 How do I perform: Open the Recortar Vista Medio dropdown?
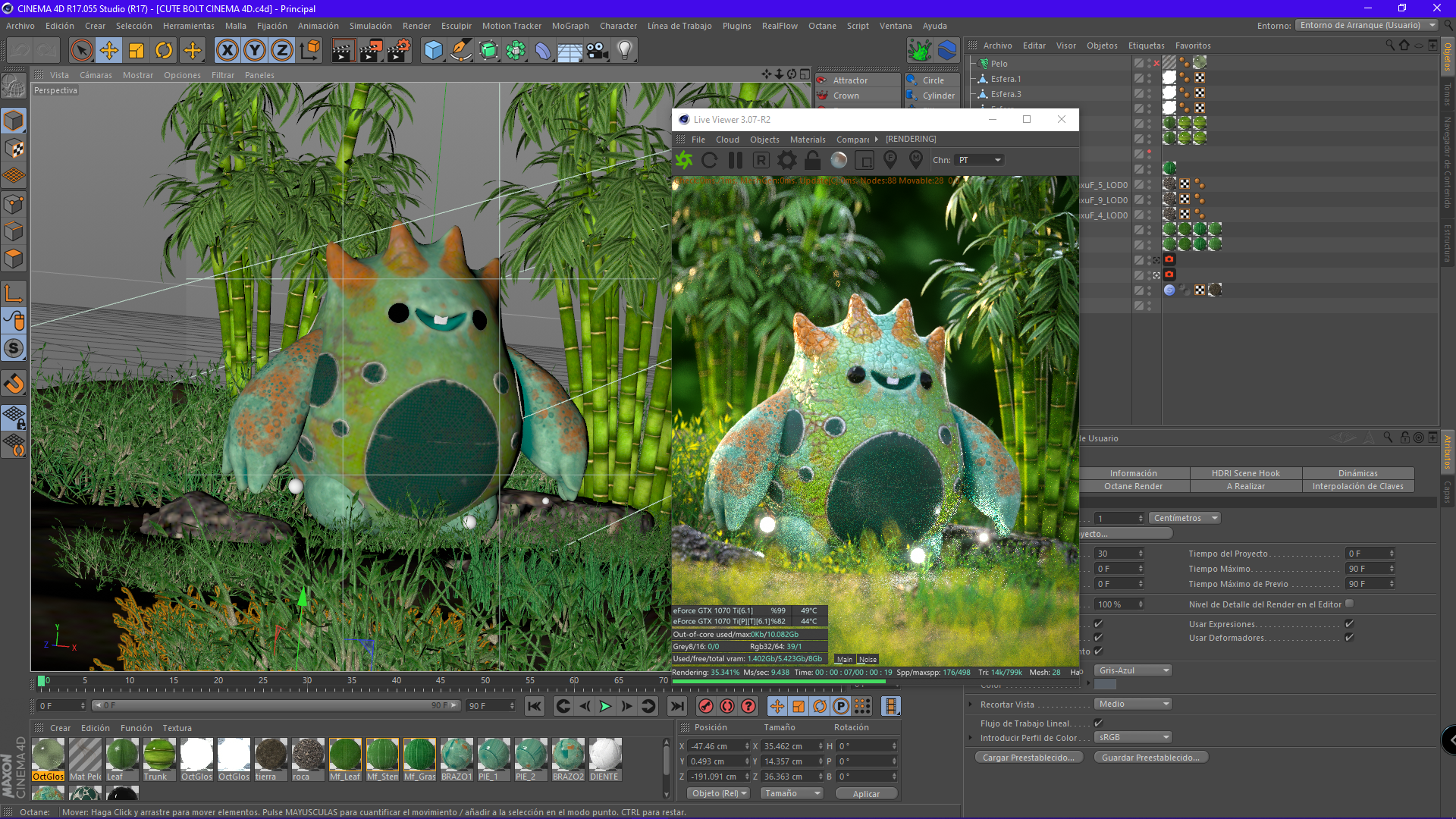(x=1133, y=704)
